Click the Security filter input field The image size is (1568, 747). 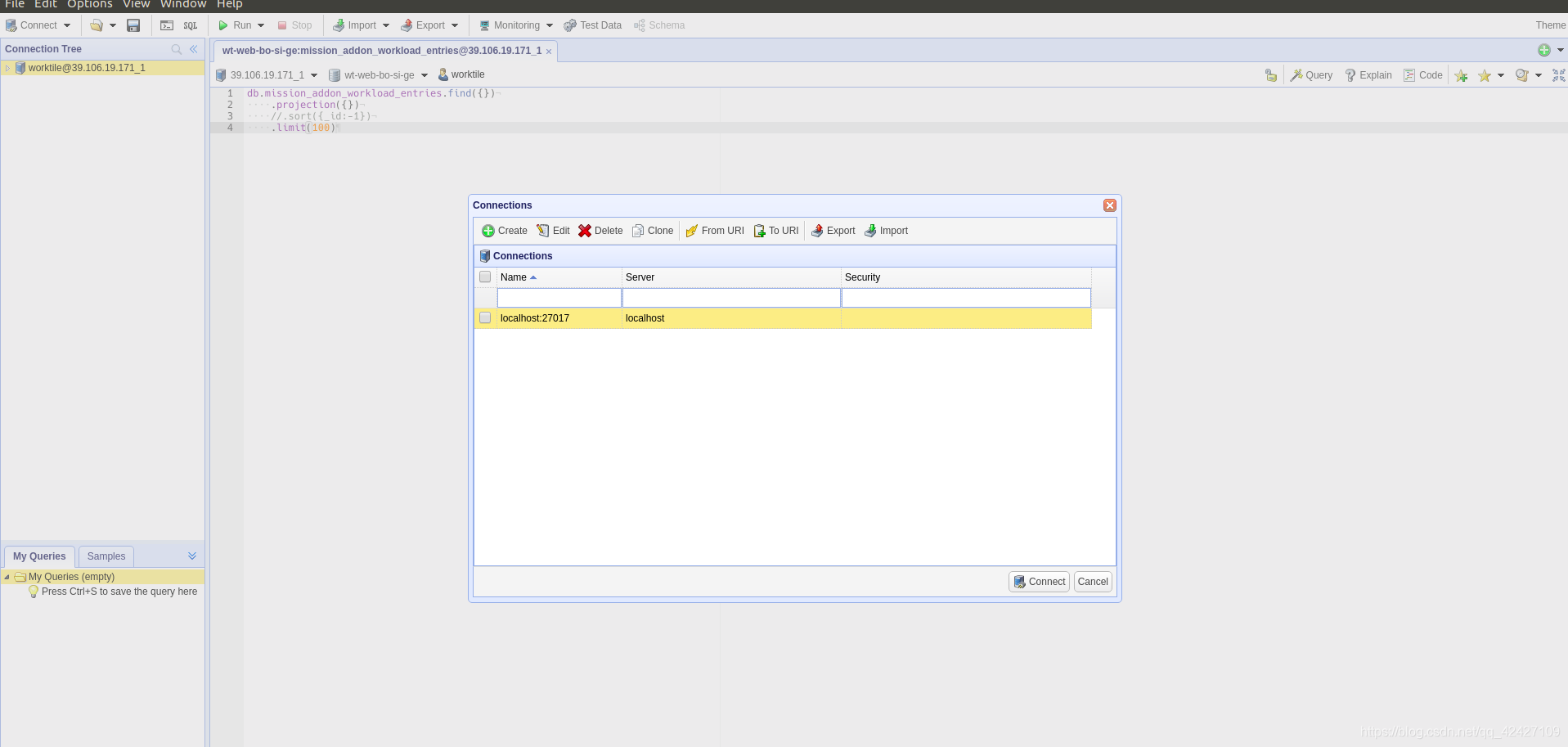pyautogui.click(x=966, y=298)
